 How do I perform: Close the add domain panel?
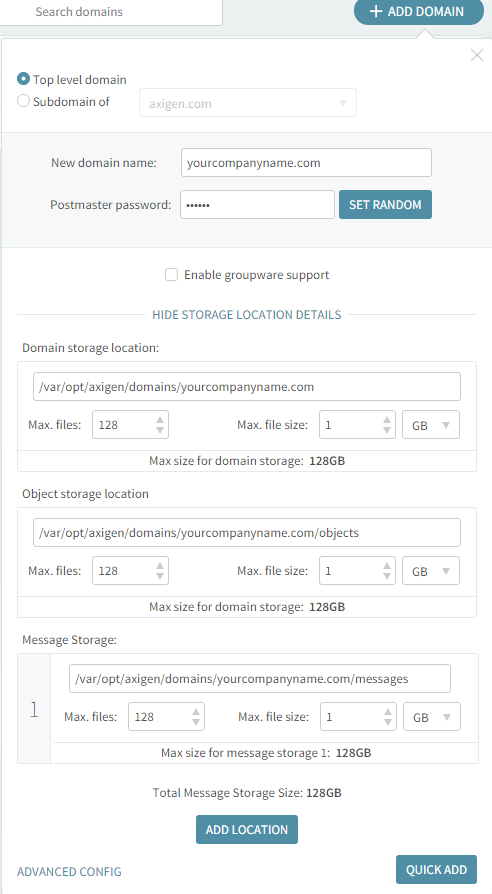pos(477,55)
